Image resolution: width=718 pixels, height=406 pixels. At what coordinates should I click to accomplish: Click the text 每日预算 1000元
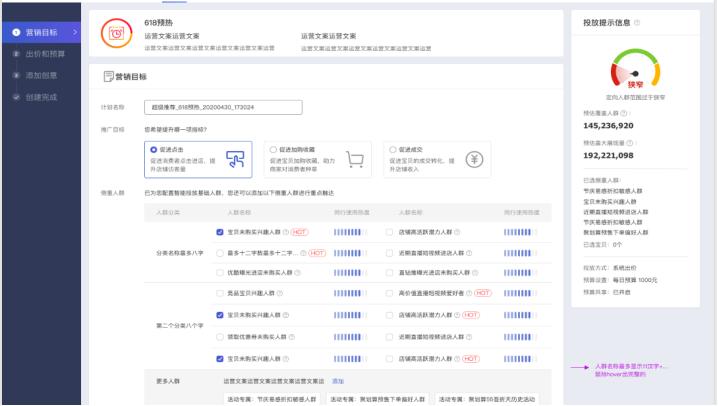(635, 280)
